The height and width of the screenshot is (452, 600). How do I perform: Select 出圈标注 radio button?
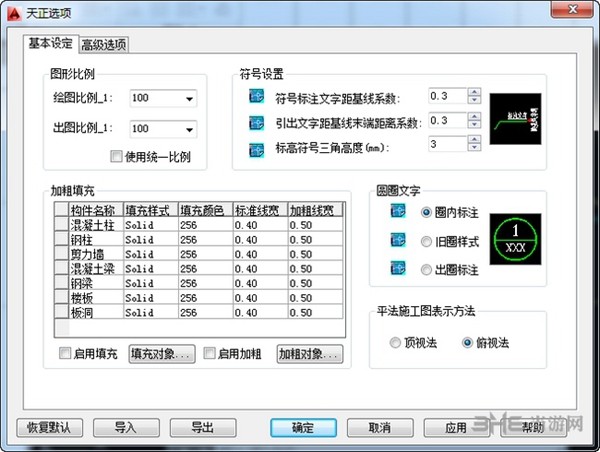[426, 270]
